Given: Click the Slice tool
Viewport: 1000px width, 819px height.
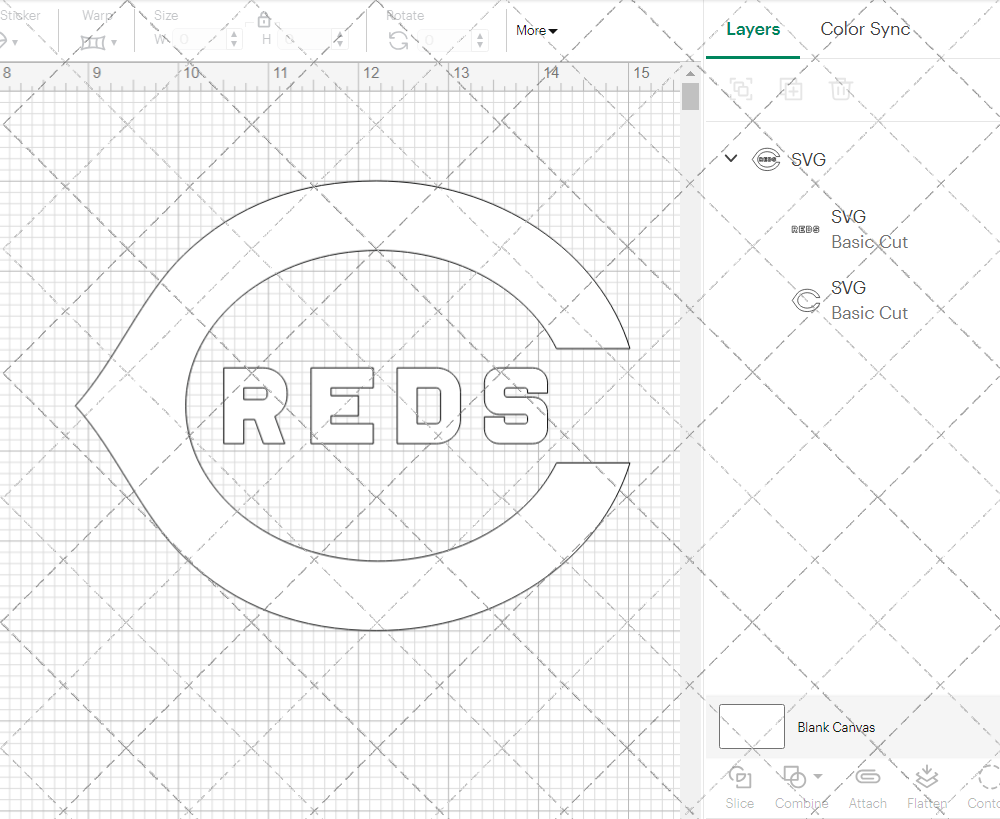Looking at the screenshot, I should pyautogui.click(x=739, y=788).
